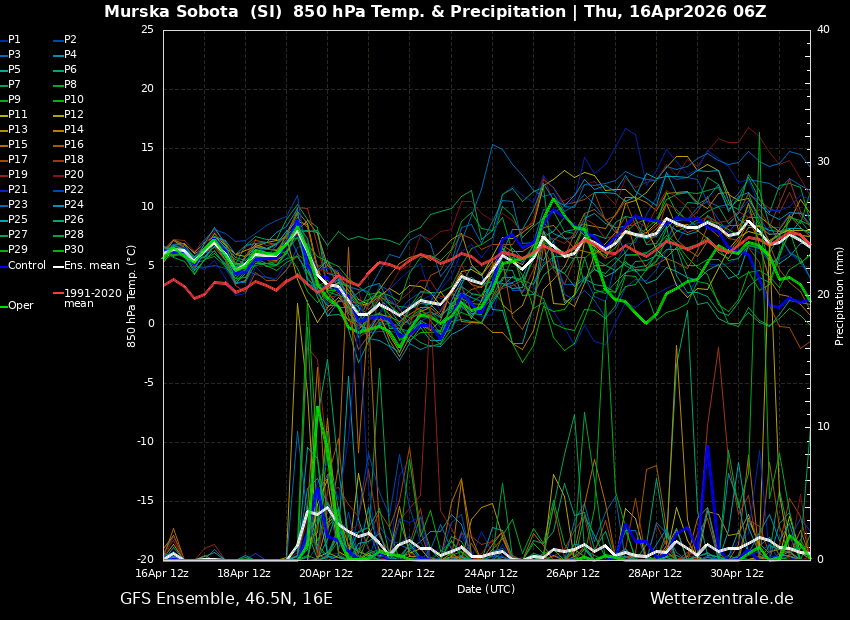Click the GFS Ensemble, 46.5N, 16E caption
Screen dimensions: 850x620
tap(226, 599)
